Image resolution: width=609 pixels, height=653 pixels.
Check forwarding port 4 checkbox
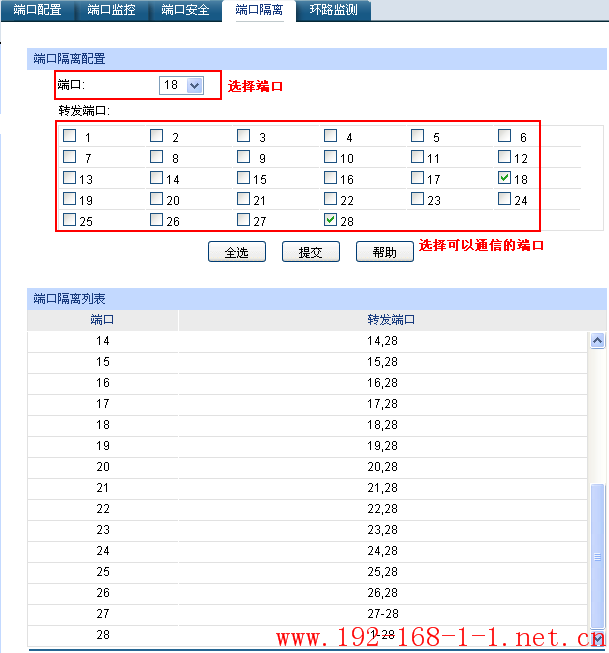coord(331,135)
